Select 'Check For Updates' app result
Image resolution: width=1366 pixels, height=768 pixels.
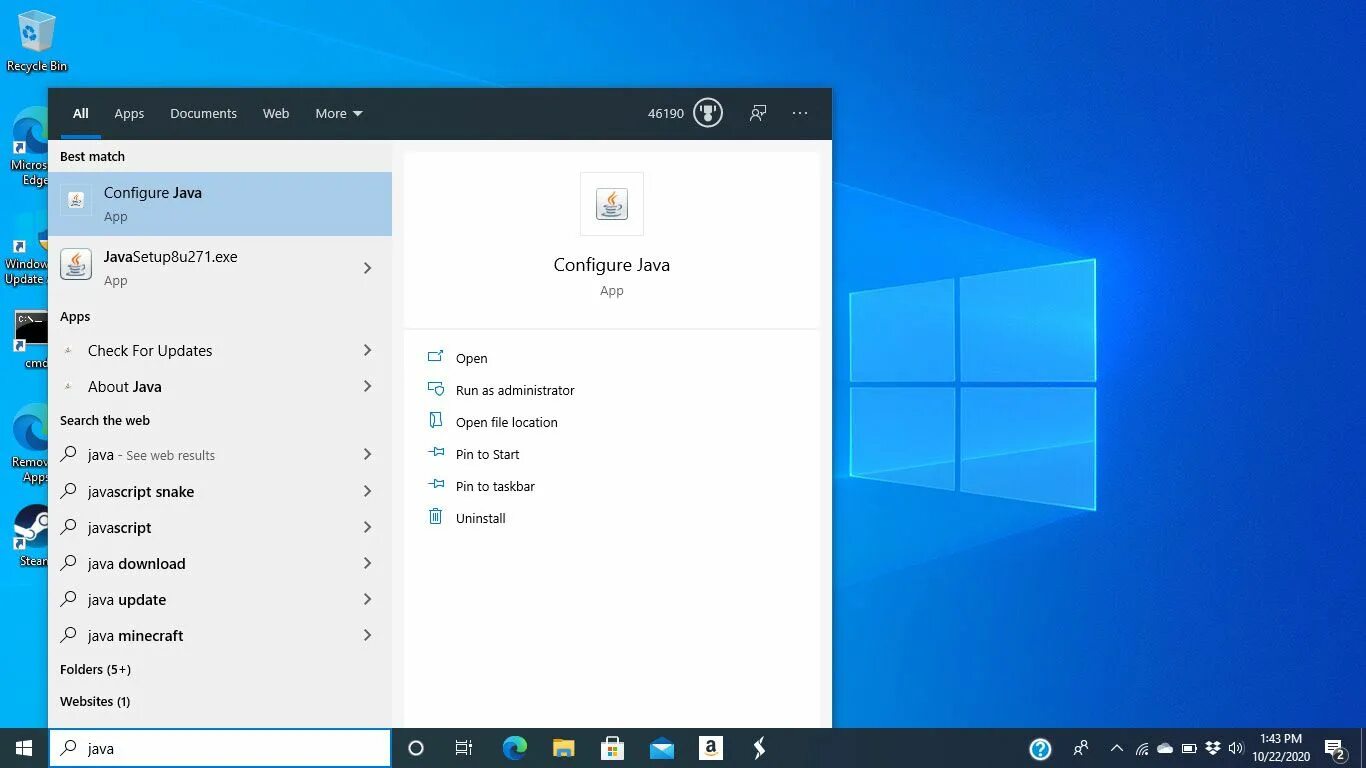click(x=150, y=350)
